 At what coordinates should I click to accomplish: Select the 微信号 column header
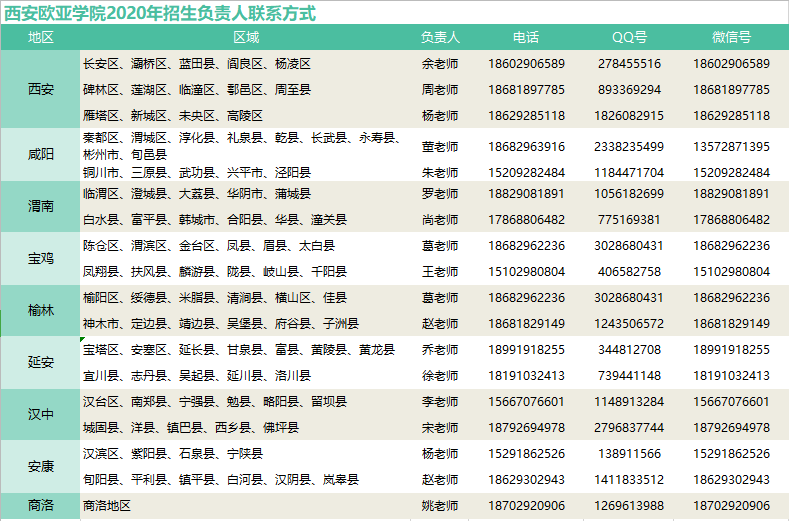tap(732, 37)
